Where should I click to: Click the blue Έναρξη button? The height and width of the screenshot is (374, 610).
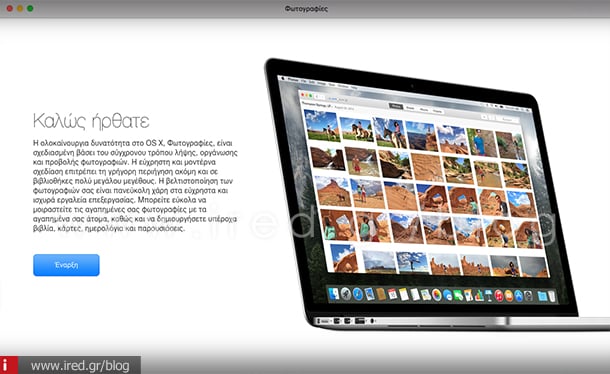pos(66,265)
